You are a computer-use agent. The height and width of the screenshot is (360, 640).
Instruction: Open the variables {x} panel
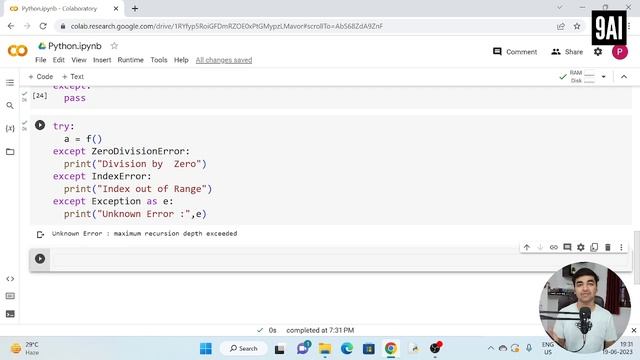coord(10,129)
